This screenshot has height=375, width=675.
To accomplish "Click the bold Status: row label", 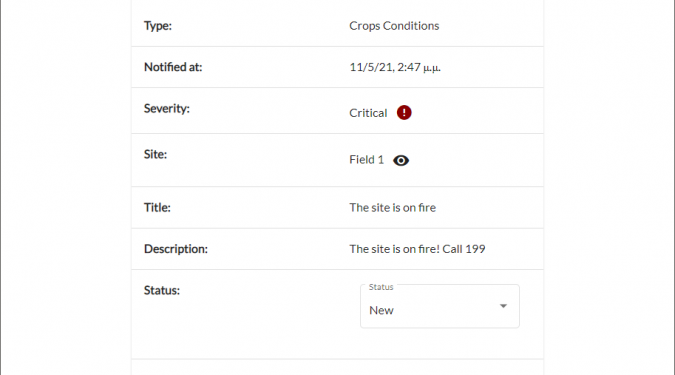I will 162,291.
